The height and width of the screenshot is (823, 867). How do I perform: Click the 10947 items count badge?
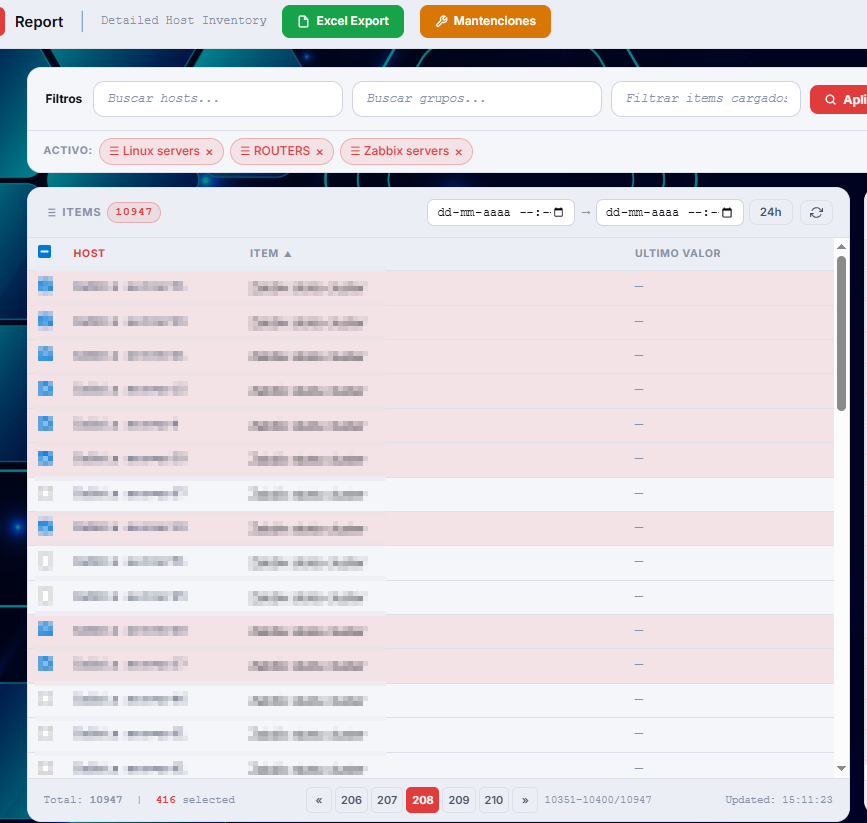(x=134, y=212)
